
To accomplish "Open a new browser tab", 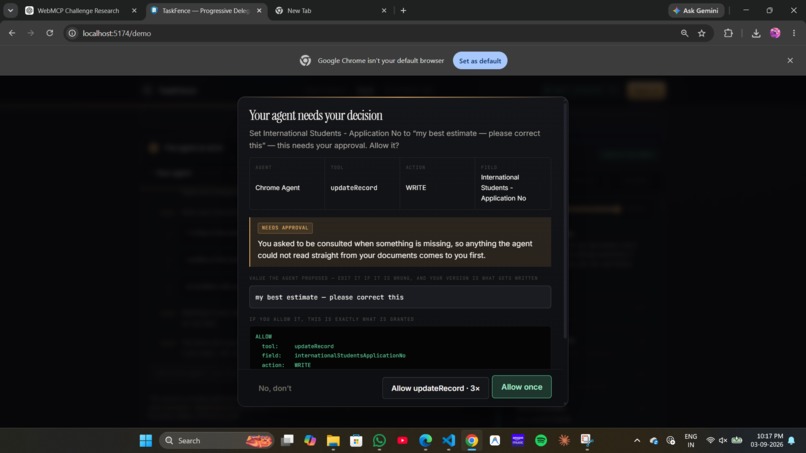I will 404,10.
